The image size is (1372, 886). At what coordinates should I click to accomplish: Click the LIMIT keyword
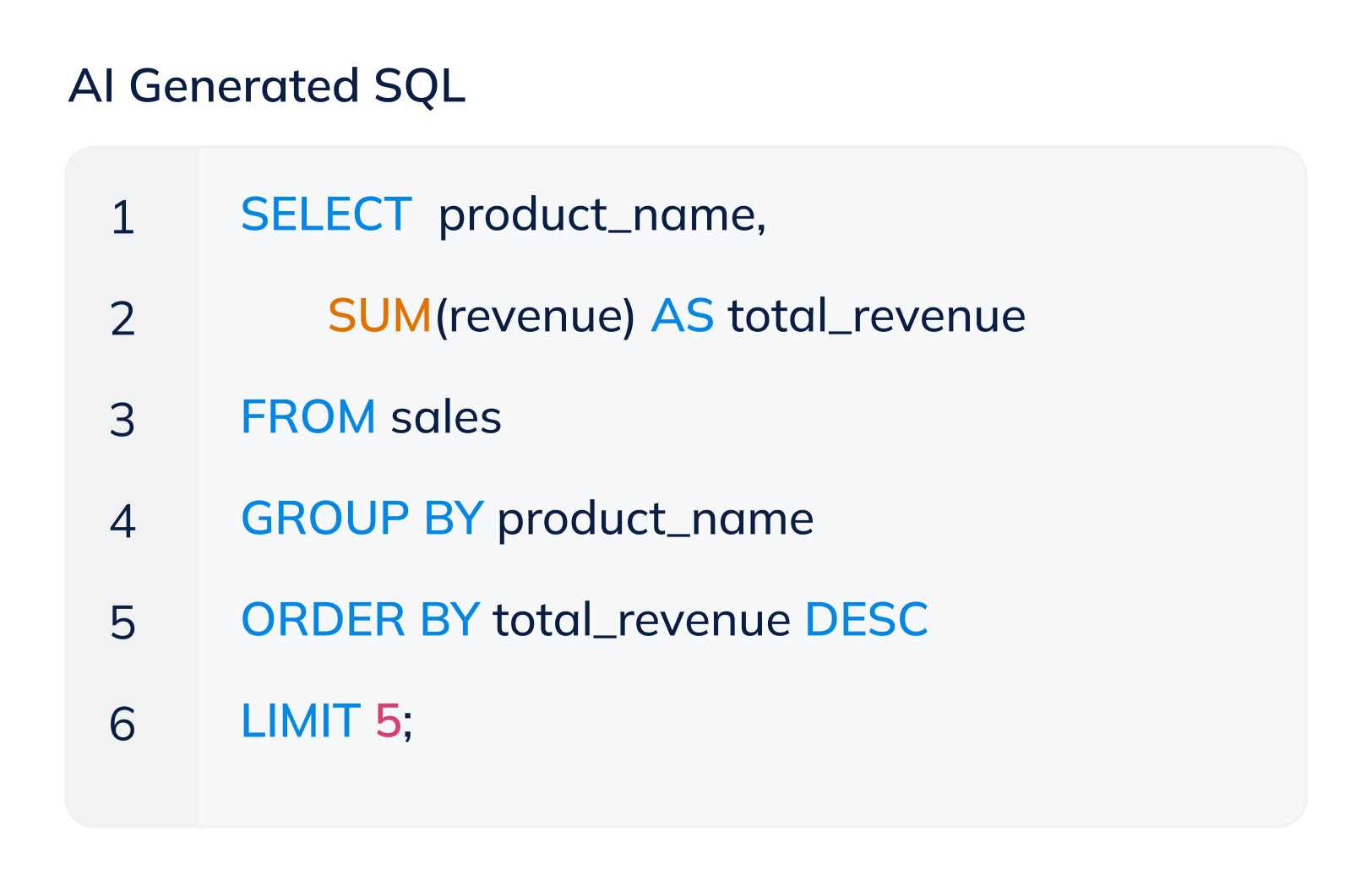pos(301,720)
